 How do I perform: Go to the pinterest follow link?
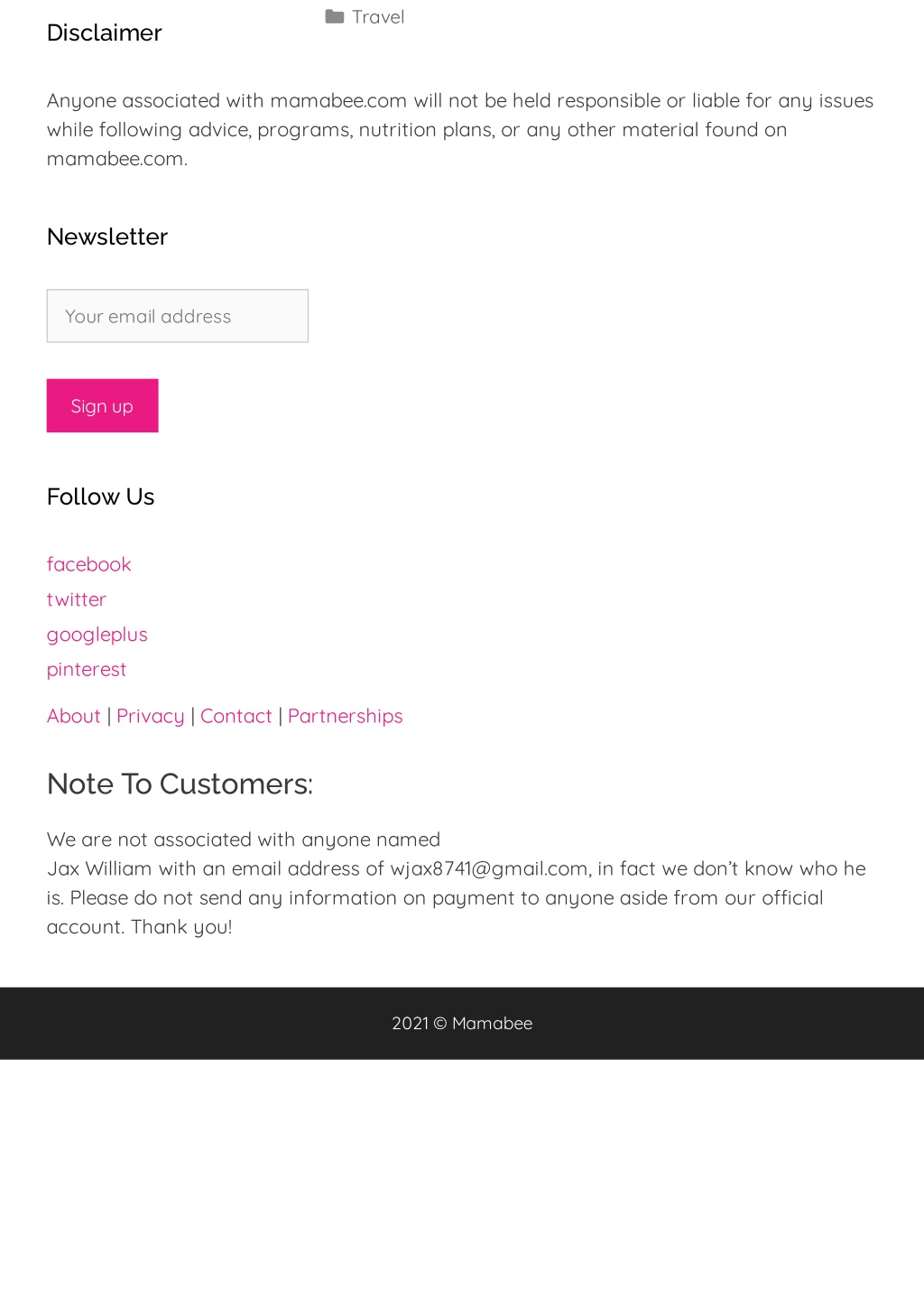point(87,669)
